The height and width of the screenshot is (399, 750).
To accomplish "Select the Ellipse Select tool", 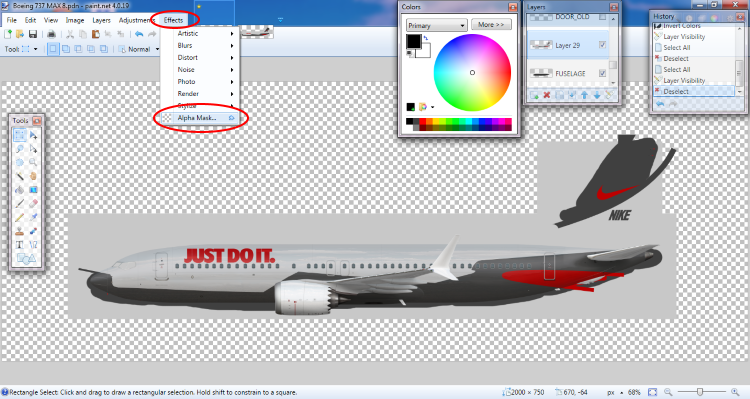I will (20, 162).
